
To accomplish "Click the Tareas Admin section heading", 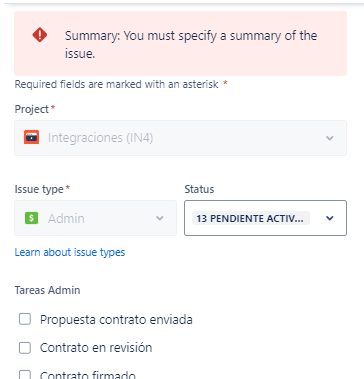I will [x=47, y=290].
